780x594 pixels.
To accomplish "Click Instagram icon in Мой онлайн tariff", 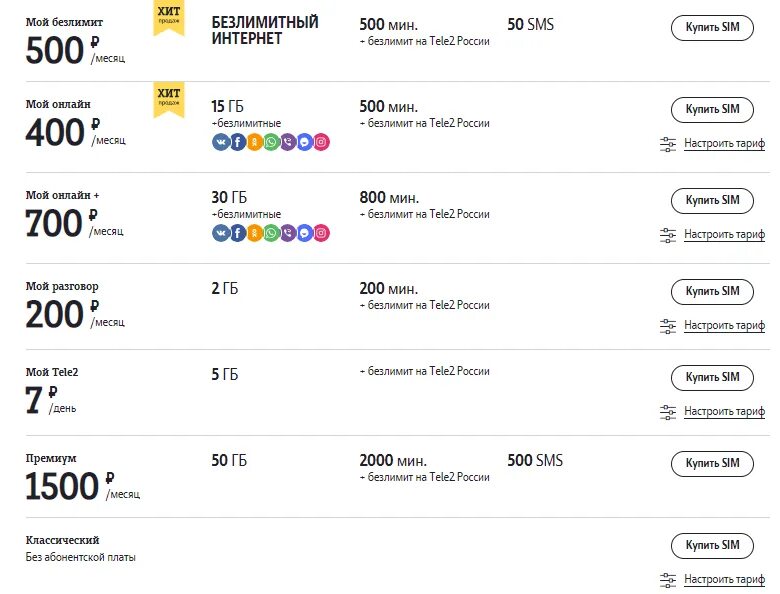I will [321, 142].
